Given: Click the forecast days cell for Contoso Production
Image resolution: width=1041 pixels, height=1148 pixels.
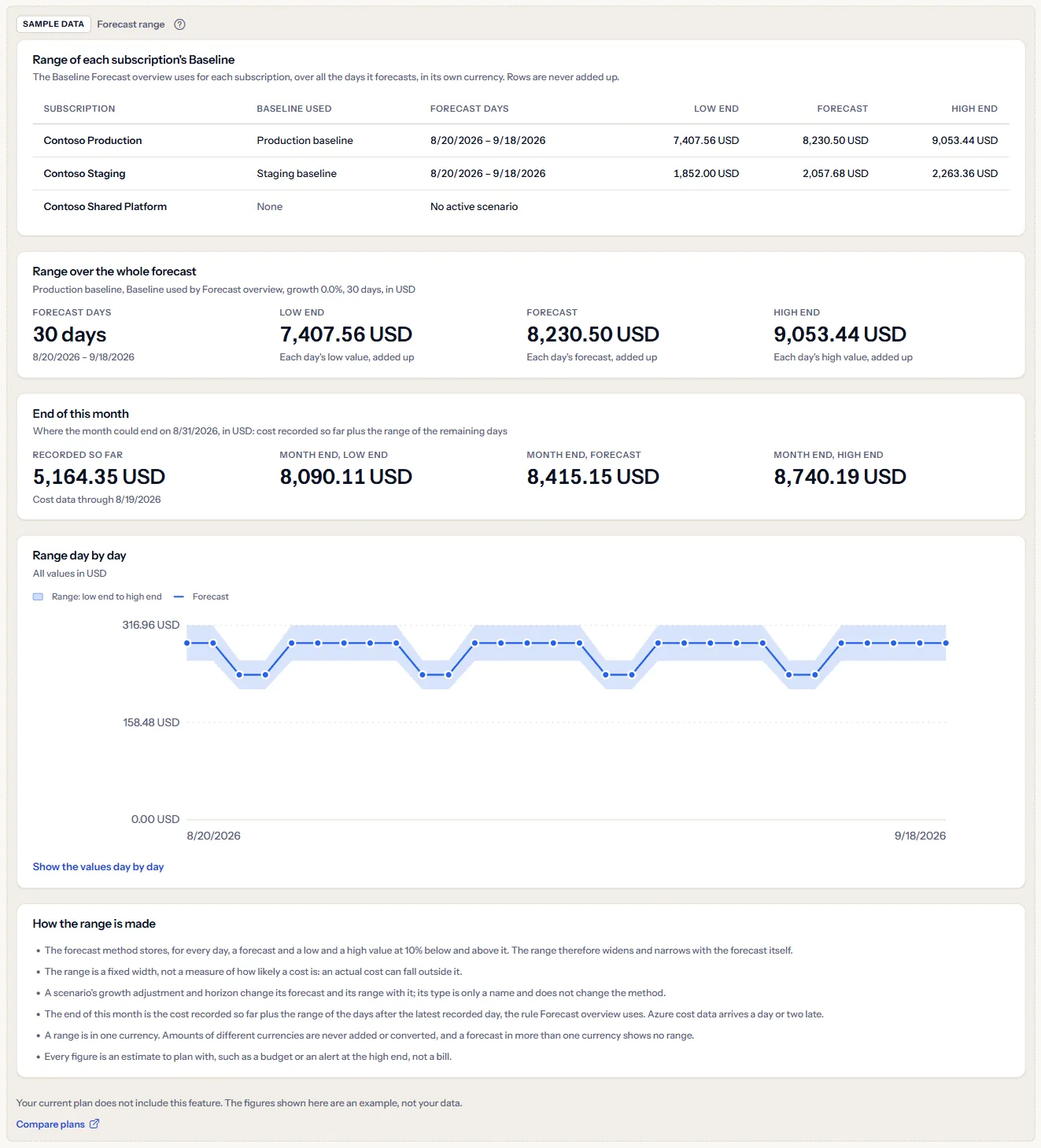Looking at the screenshot, I should coord(488,141).
